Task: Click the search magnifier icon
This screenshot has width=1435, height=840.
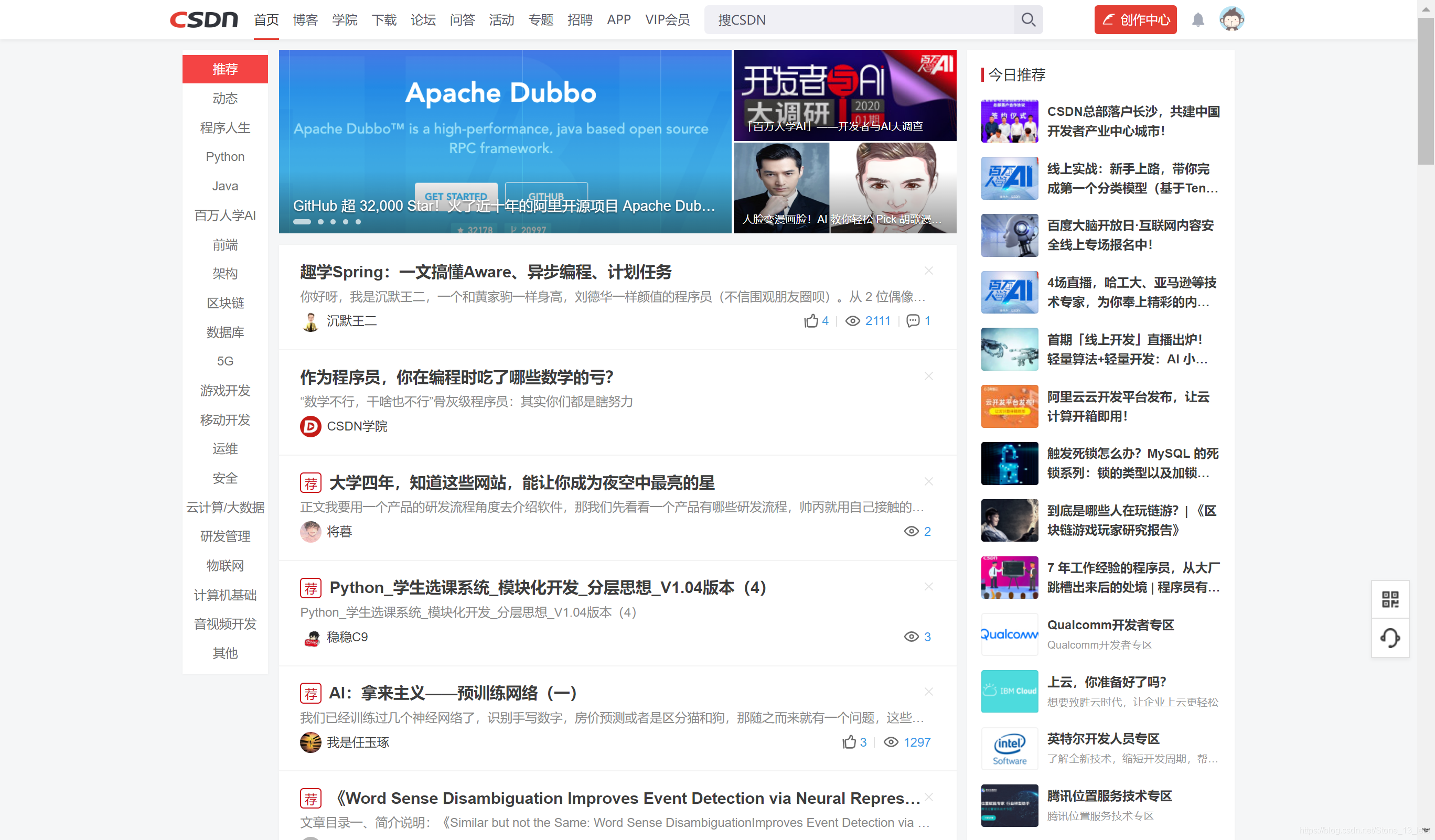Action: click(1028, 20)
